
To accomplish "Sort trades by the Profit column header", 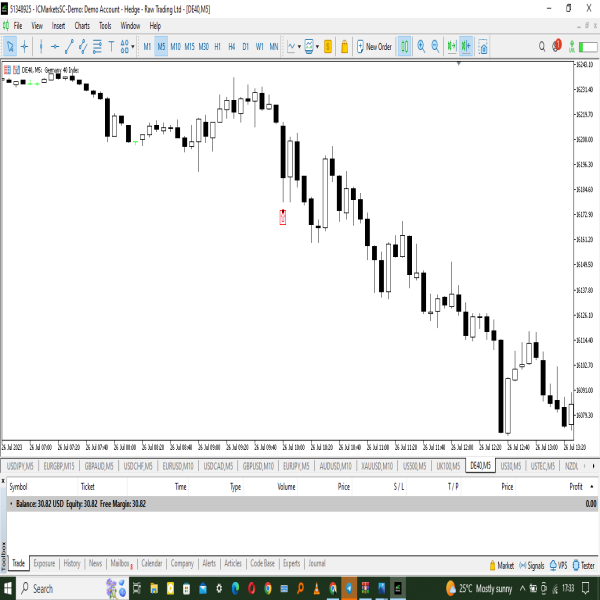I will point(576,487).
